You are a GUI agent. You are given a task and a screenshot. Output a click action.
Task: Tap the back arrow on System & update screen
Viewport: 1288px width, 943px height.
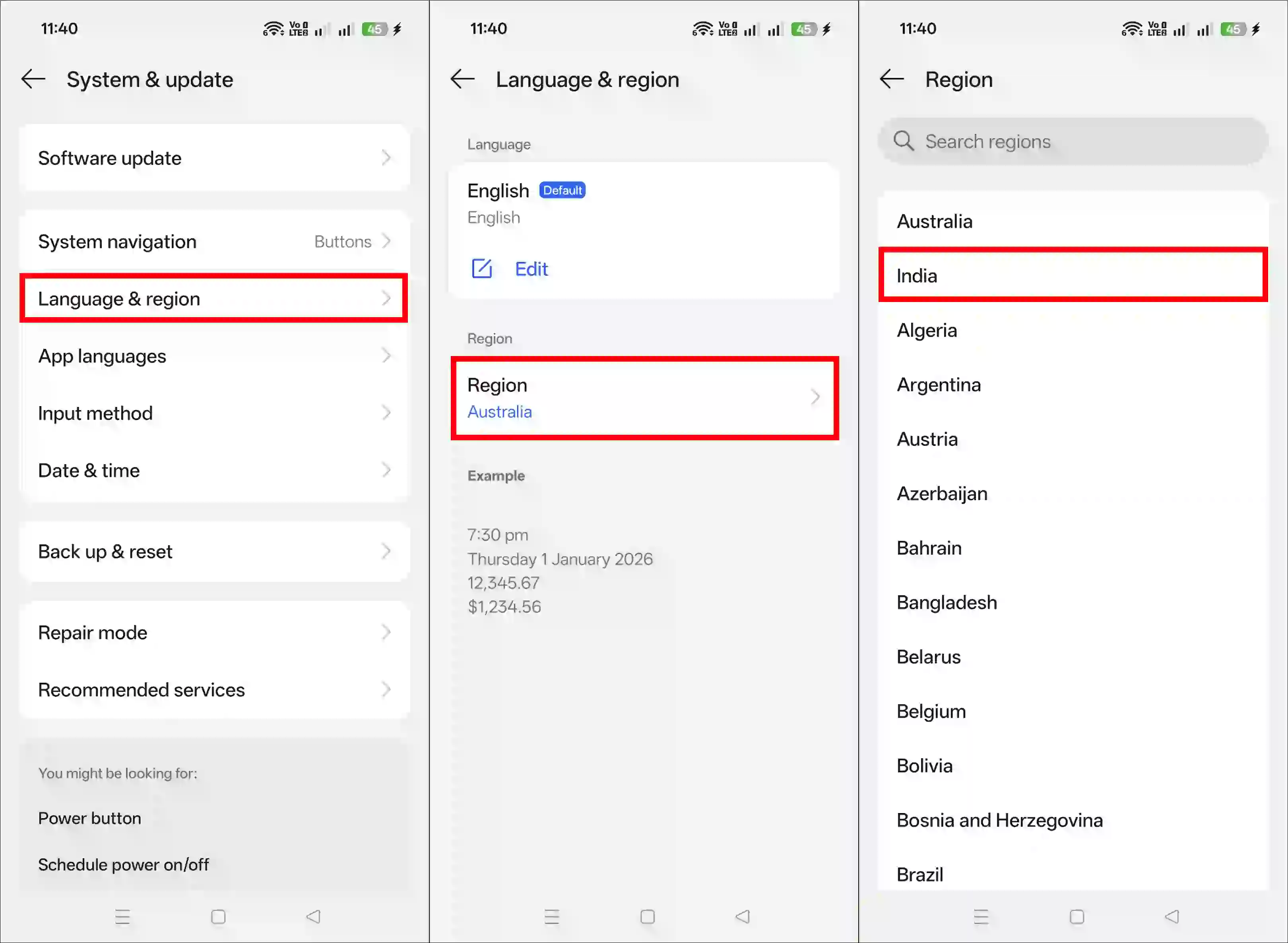(x=33, y=79)
